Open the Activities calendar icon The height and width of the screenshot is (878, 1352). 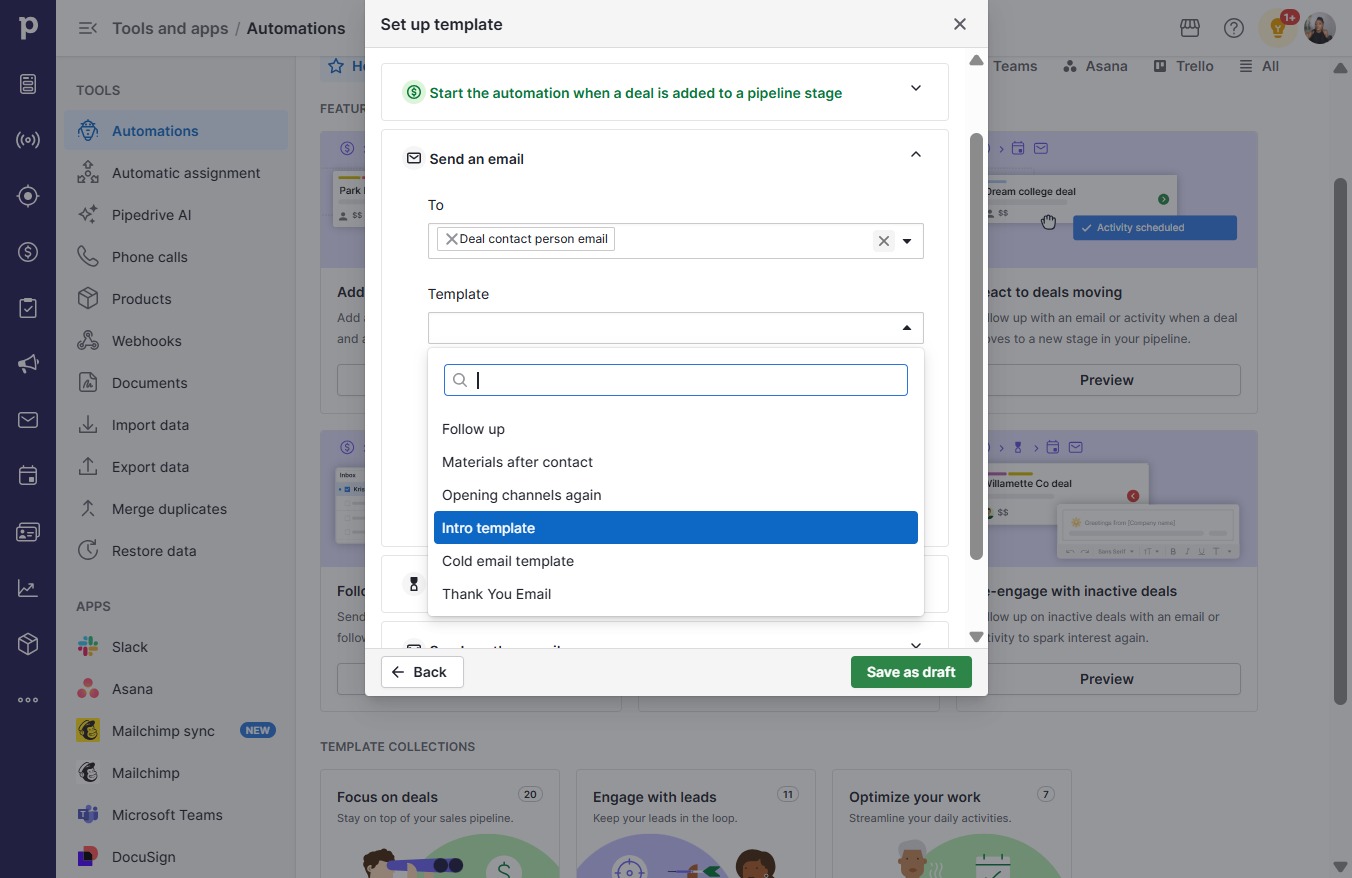(28, 476)
